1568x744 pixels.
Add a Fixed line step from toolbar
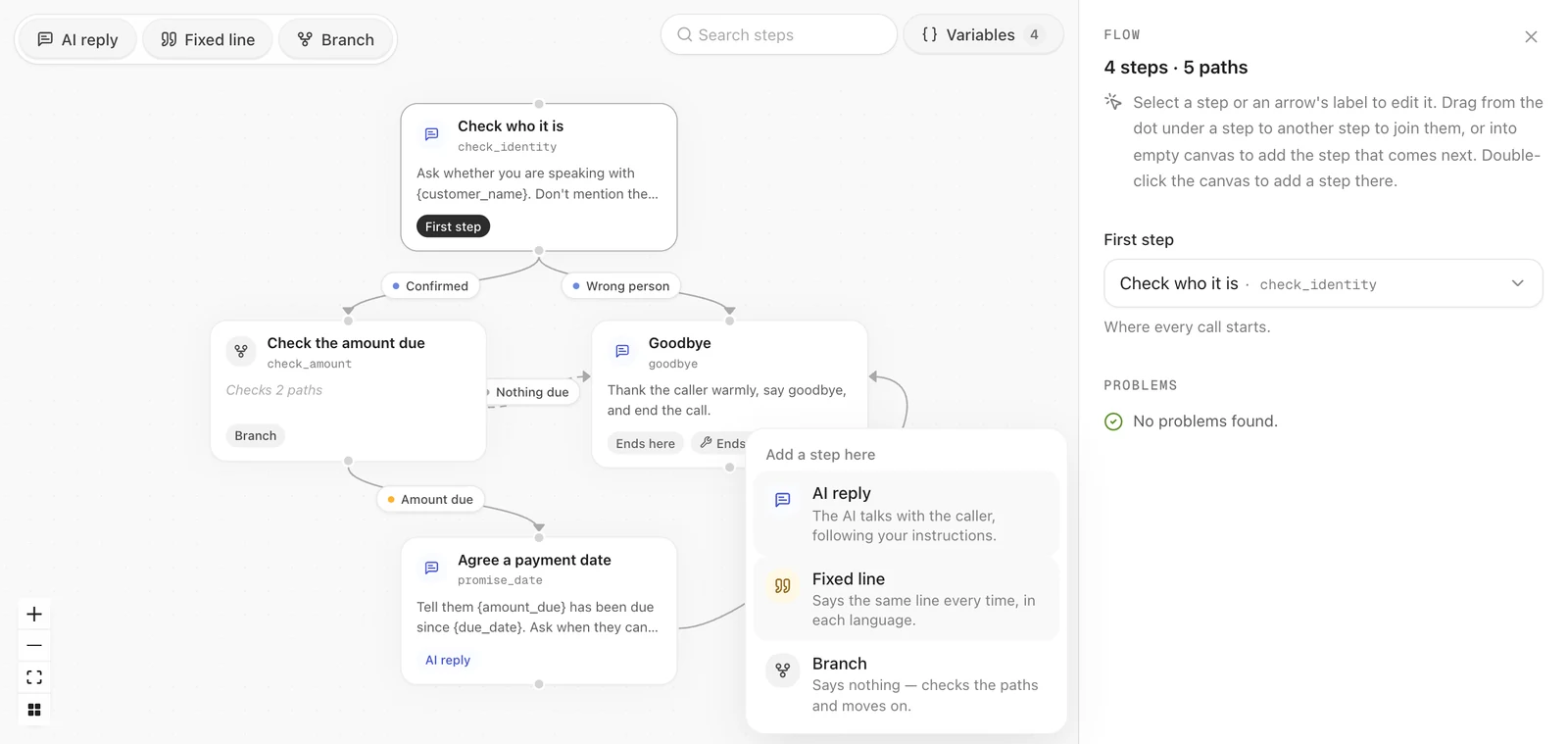pos(208,39)
